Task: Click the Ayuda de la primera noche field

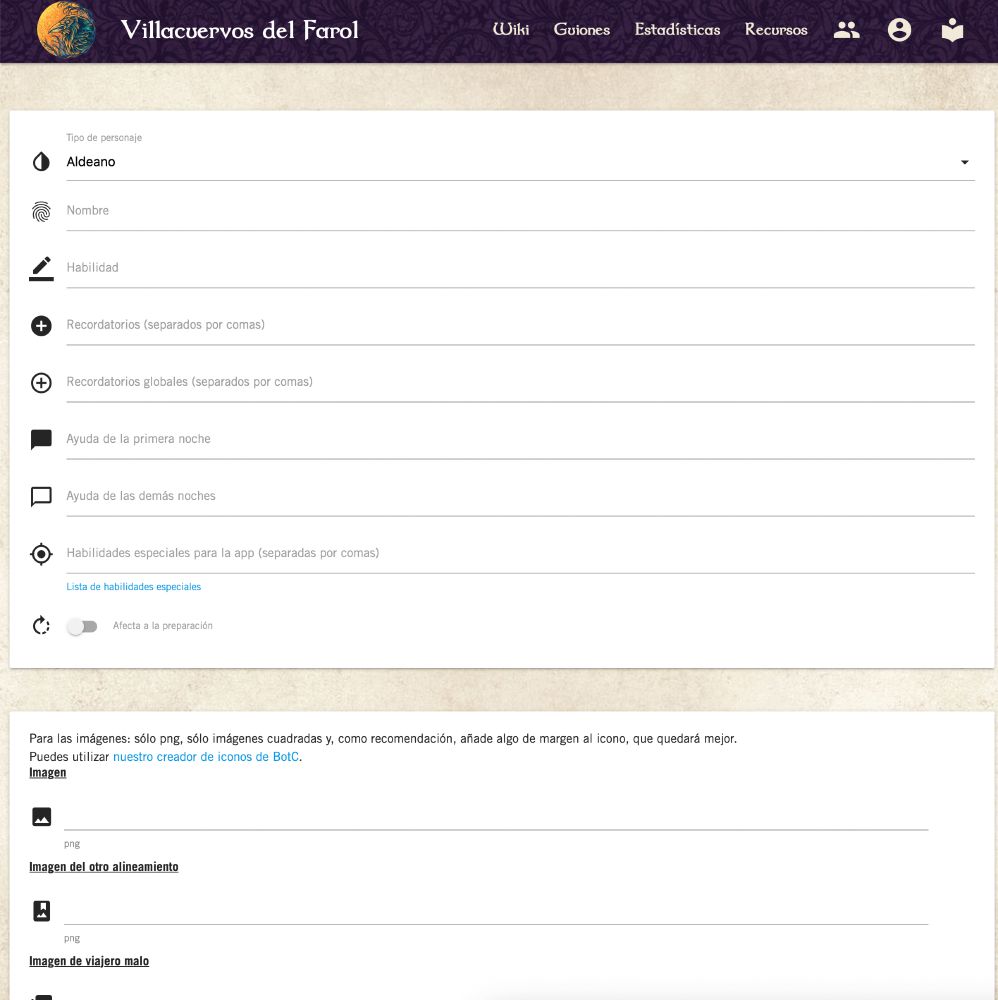Action: coord(520,439)
